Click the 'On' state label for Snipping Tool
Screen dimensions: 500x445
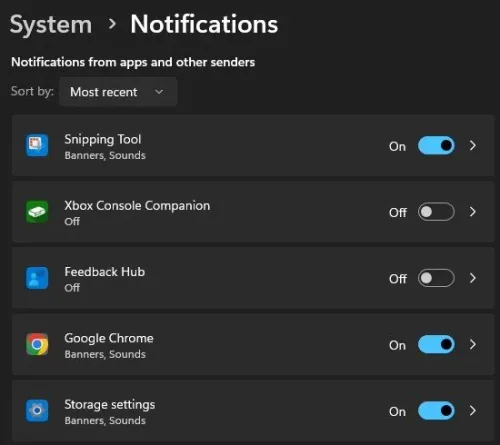(x=397, y=146)
